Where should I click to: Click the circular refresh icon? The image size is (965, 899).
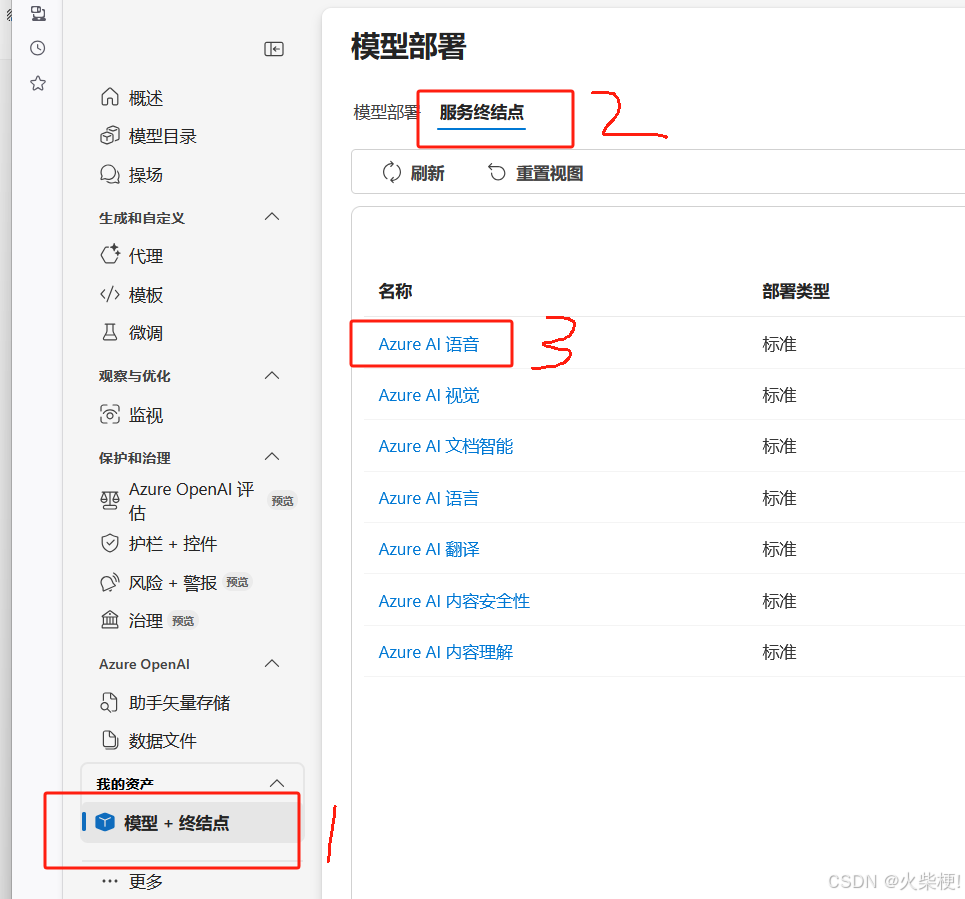pyautogui.click(x=391, y=173)
